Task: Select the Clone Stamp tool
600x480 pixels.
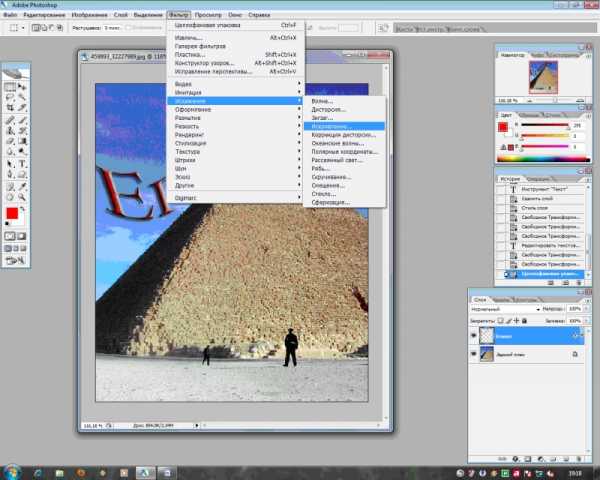Action: click(x=10, y=131)
